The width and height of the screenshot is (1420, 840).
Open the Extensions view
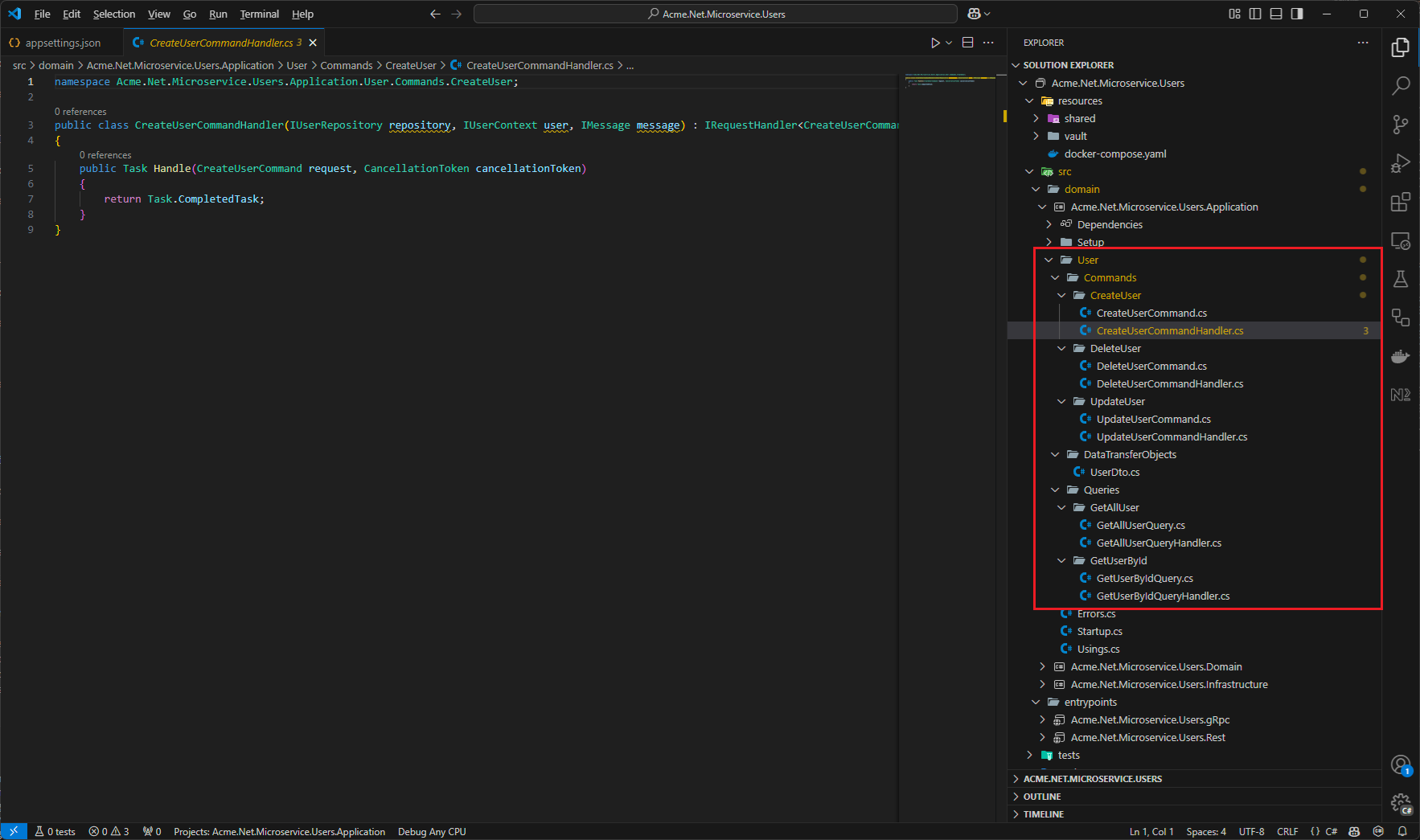pyautogui.click(x=1400, y=202)
